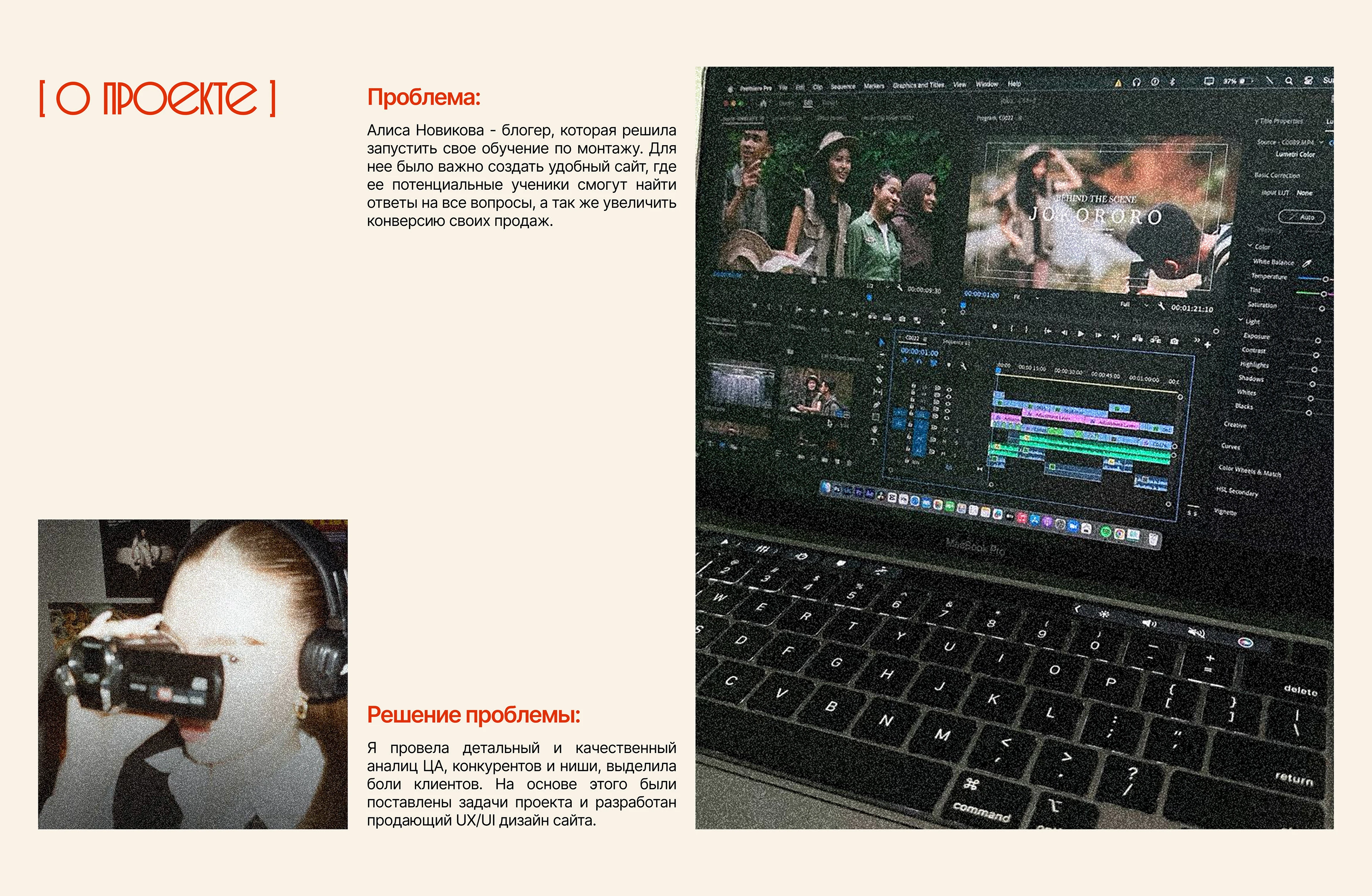Click Play in the Program monitor transport
This screenshot has width=1372, height=896.
coord(1081,333)
